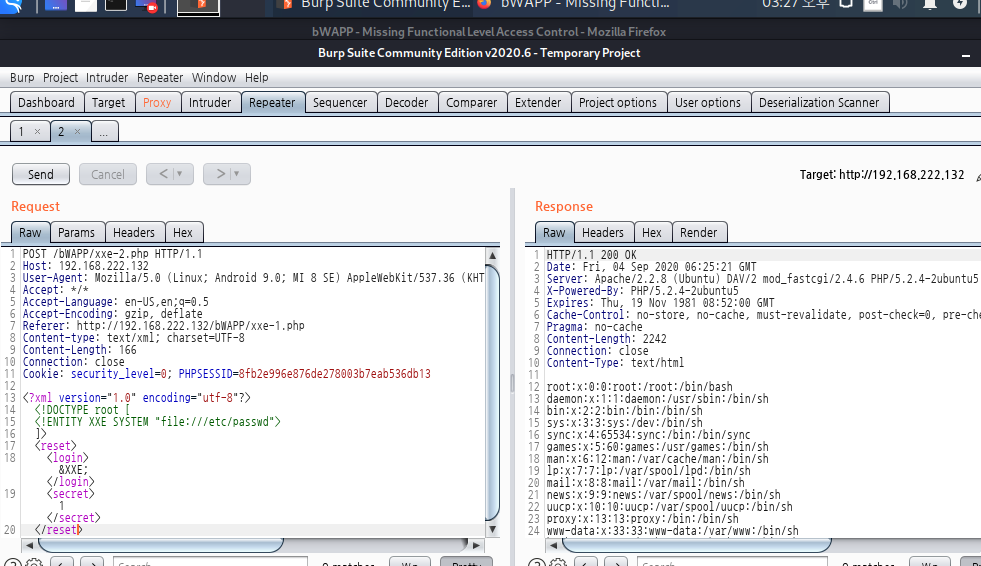981x566 pixels.
Task: Click the request pane scroll-down arrow
Action: pyautogui.click(x=492, y=529)
